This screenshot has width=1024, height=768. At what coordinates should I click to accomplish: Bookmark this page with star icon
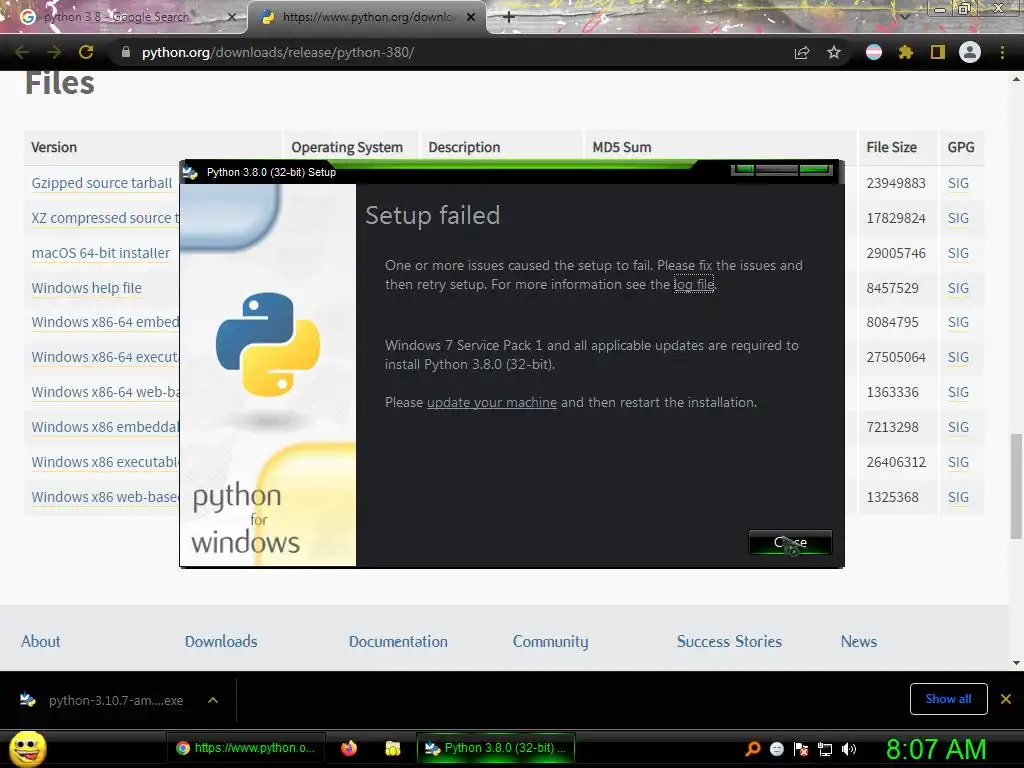834,52
